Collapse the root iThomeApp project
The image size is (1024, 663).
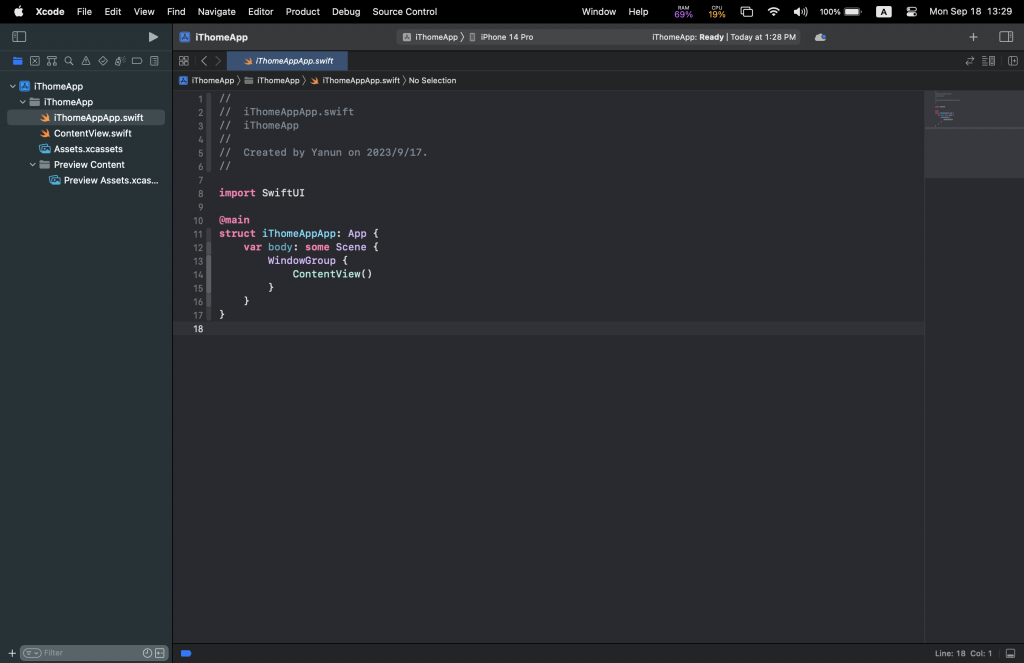[x=12, y=86]
